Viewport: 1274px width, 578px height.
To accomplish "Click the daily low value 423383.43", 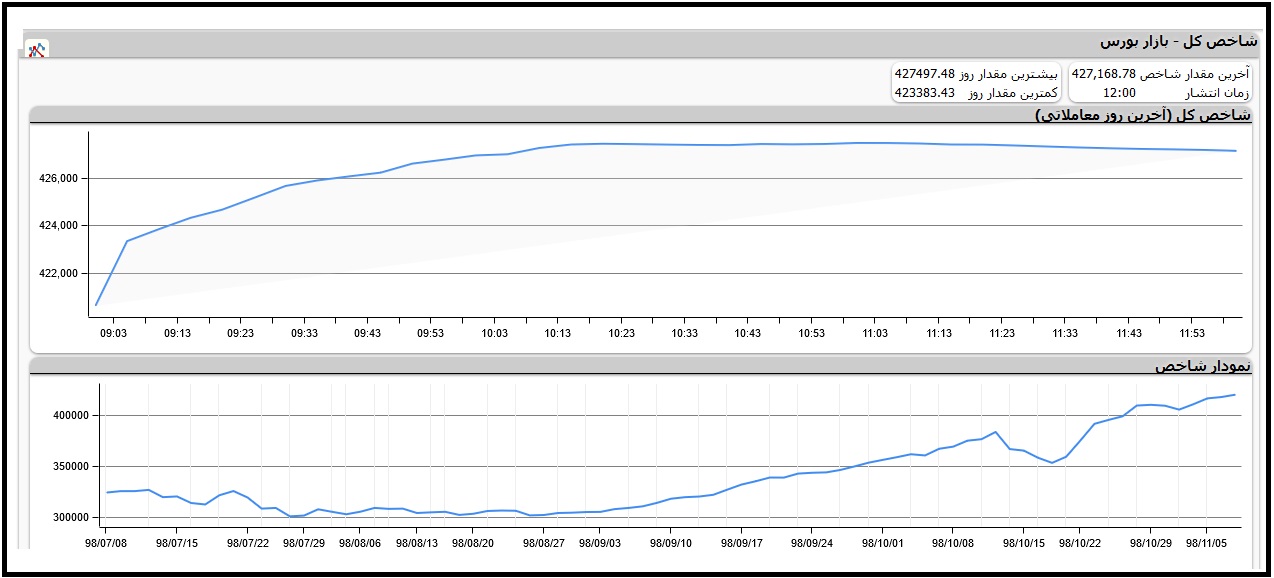I will click(924, 93).
